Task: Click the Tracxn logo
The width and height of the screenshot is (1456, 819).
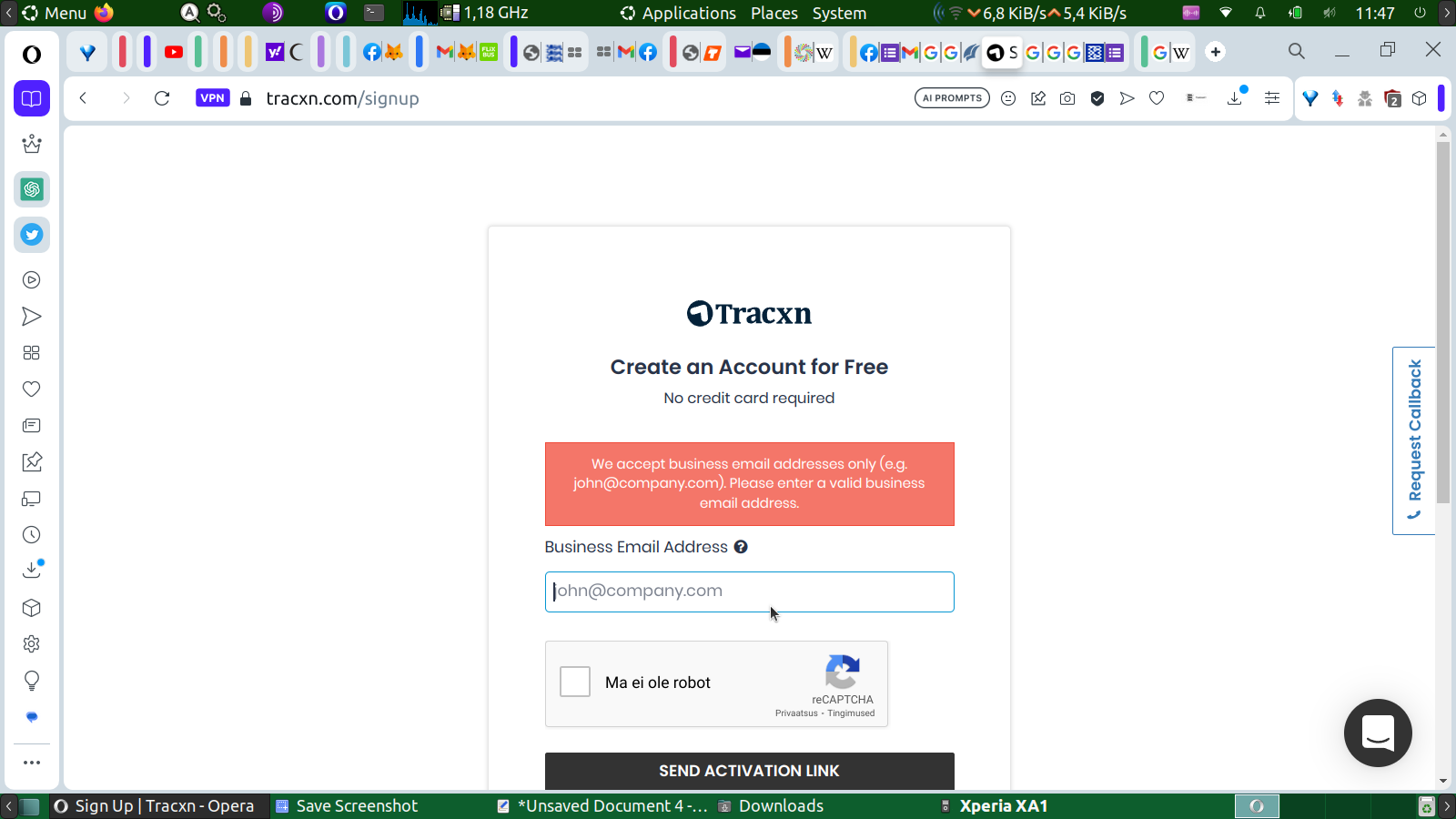Action: click(x=749, y=313)
